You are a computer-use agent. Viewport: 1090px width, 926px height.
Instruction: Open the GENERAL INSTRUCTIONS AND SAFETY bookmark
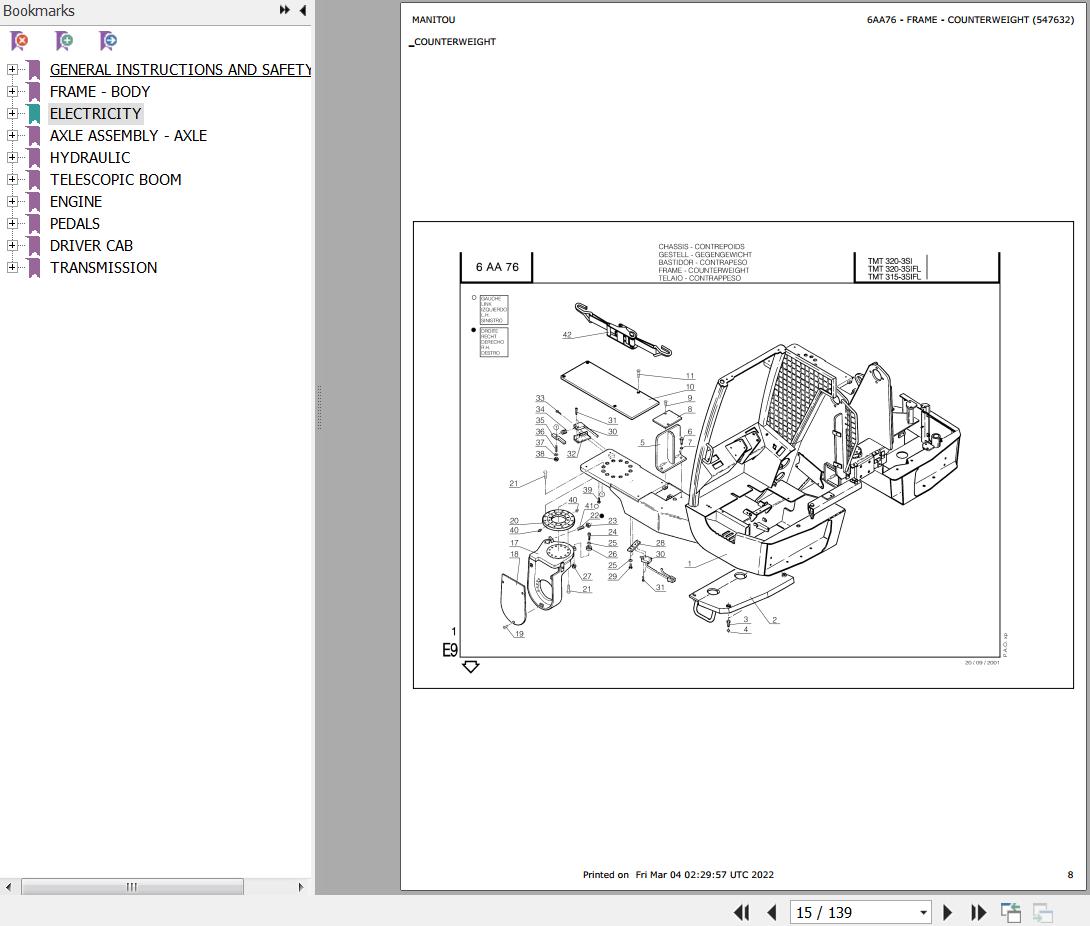coord(180,70)
